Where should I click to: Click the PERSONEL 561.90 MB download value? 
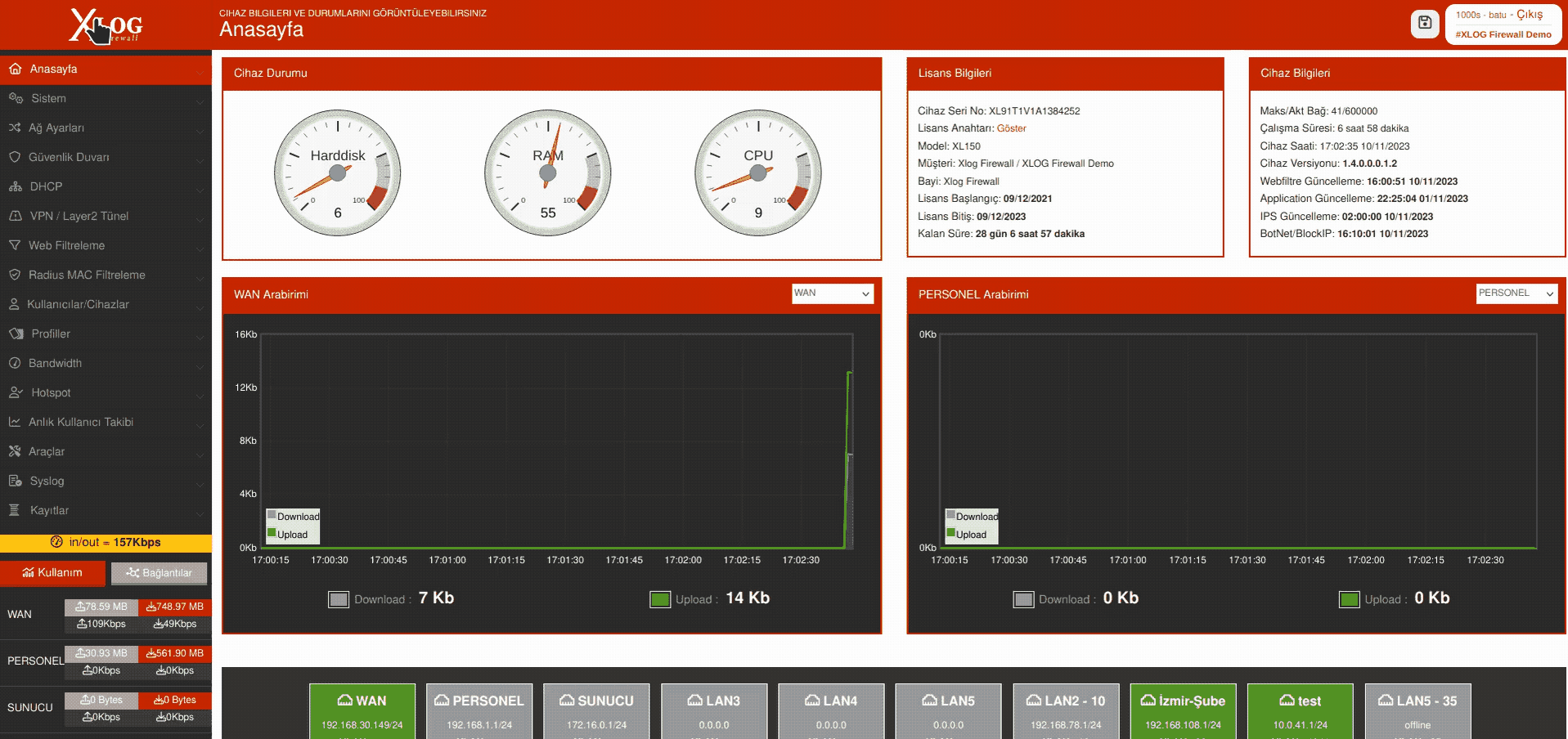click(x=174, y=653)
